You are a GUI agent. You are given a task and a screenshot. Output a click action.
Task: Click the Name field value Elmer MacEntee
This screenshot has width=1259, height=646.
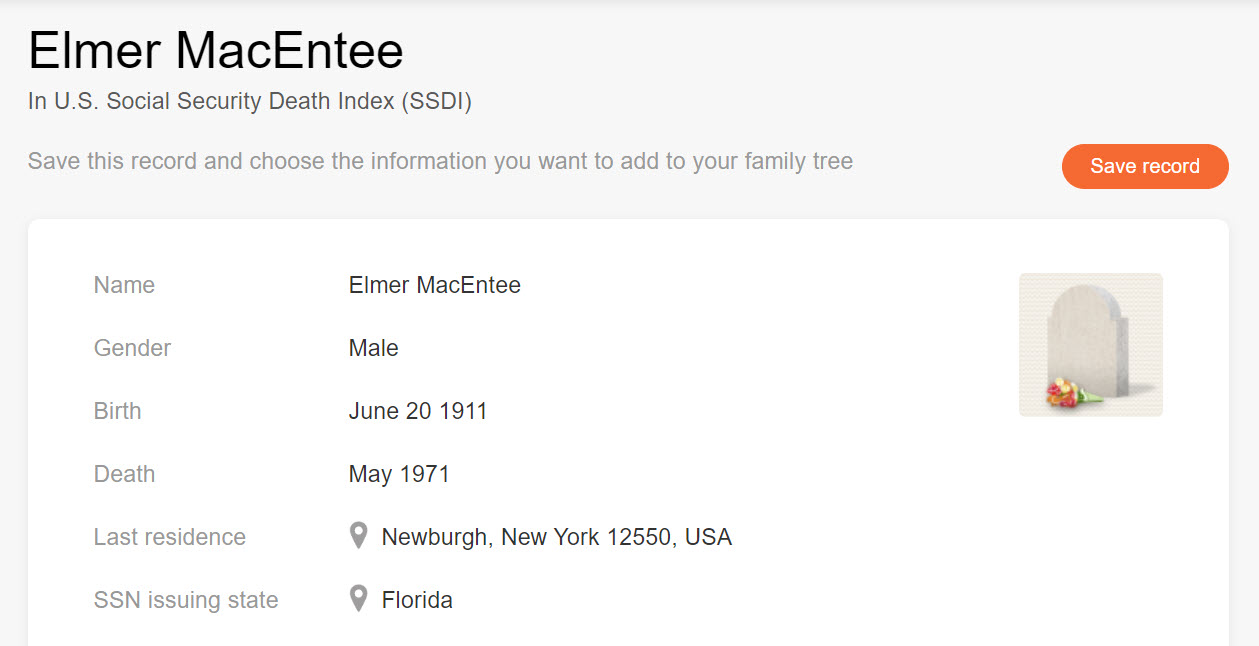coord(434,285)
